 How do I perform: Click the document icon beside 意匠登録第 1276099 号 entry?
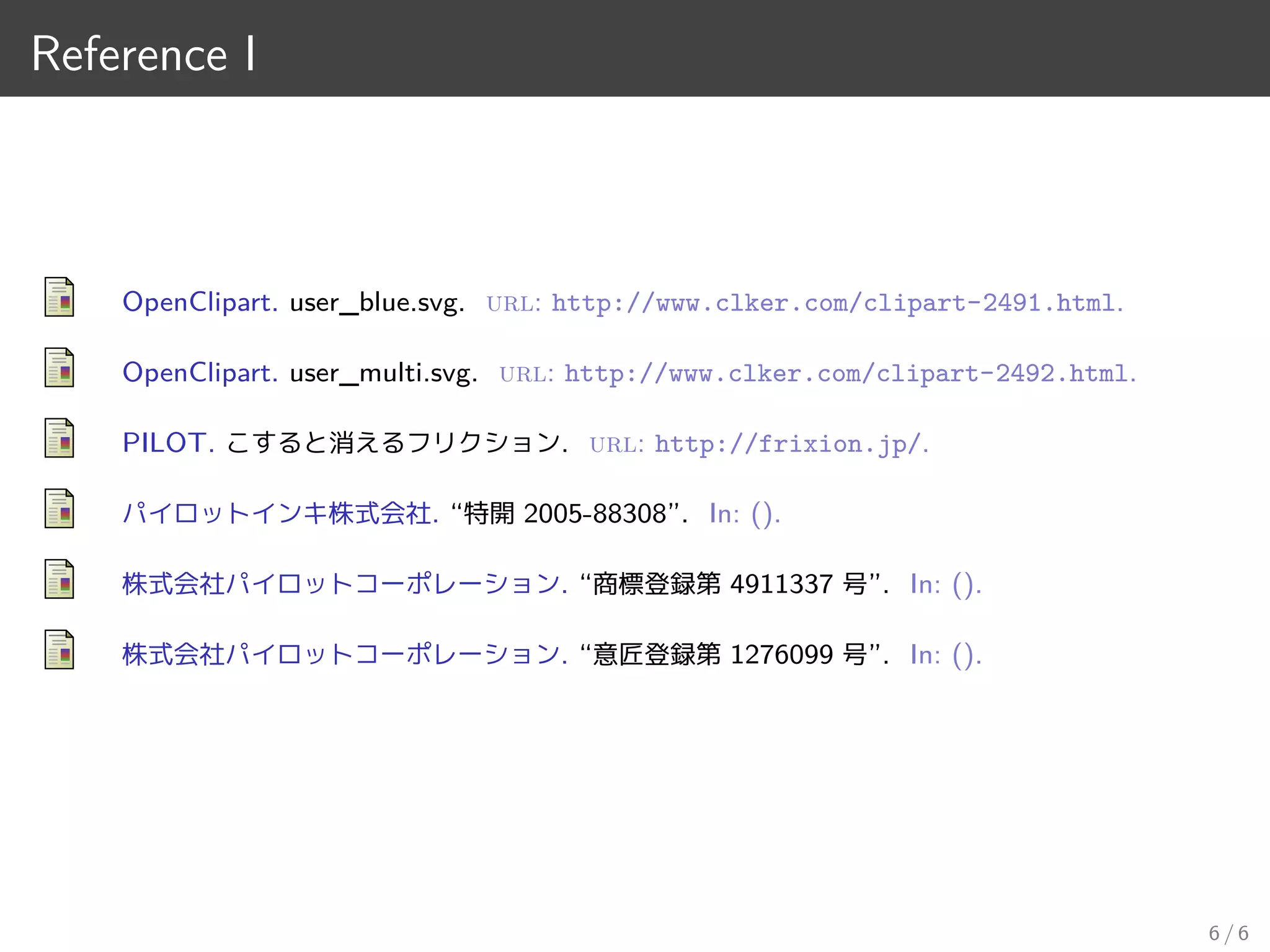click(x=60, y=650)
